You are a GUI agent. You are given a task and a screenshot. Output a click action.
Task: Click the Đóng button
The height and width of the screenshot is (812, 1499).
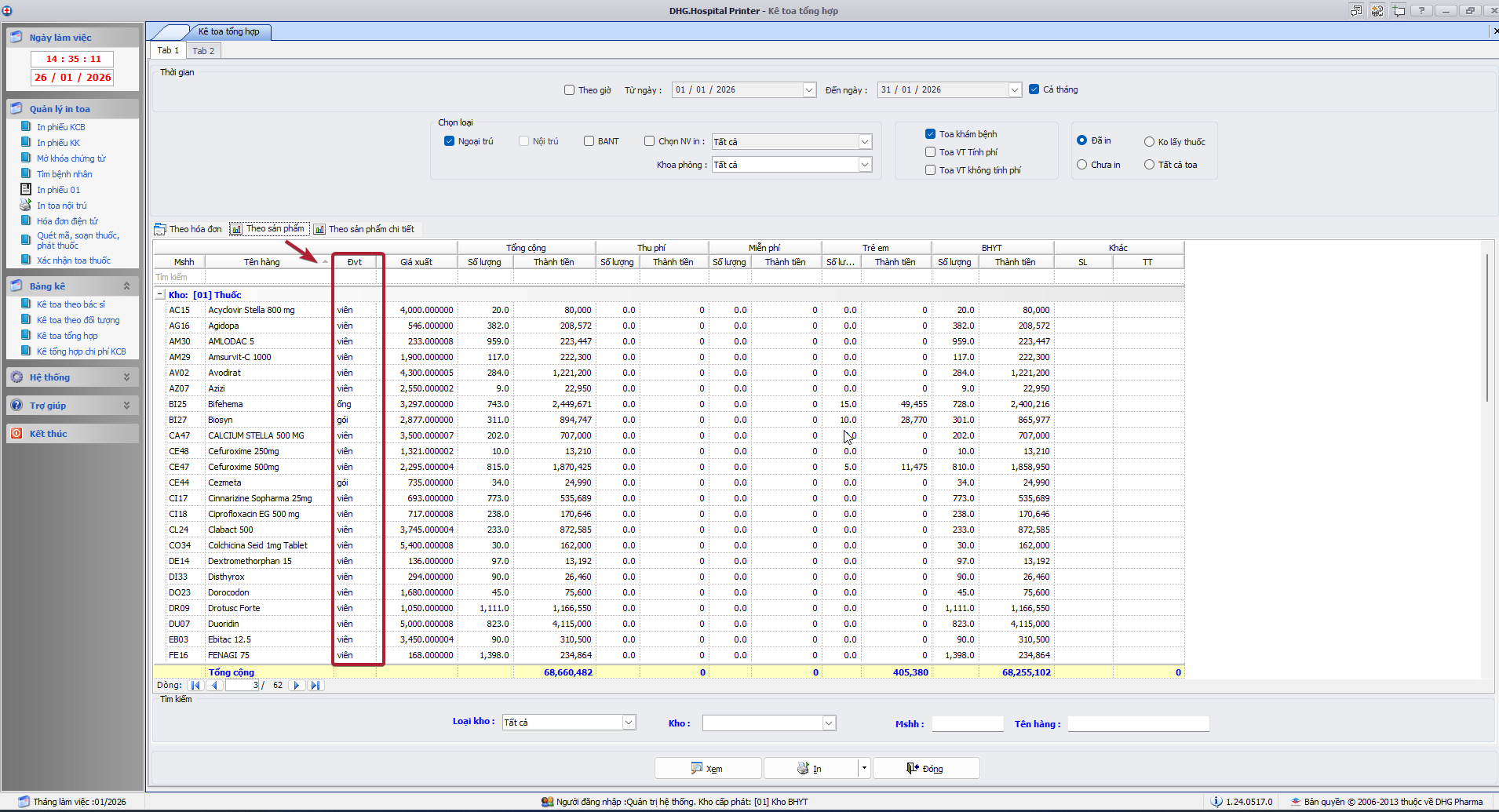pyautogui.click(x=926, y=768)
